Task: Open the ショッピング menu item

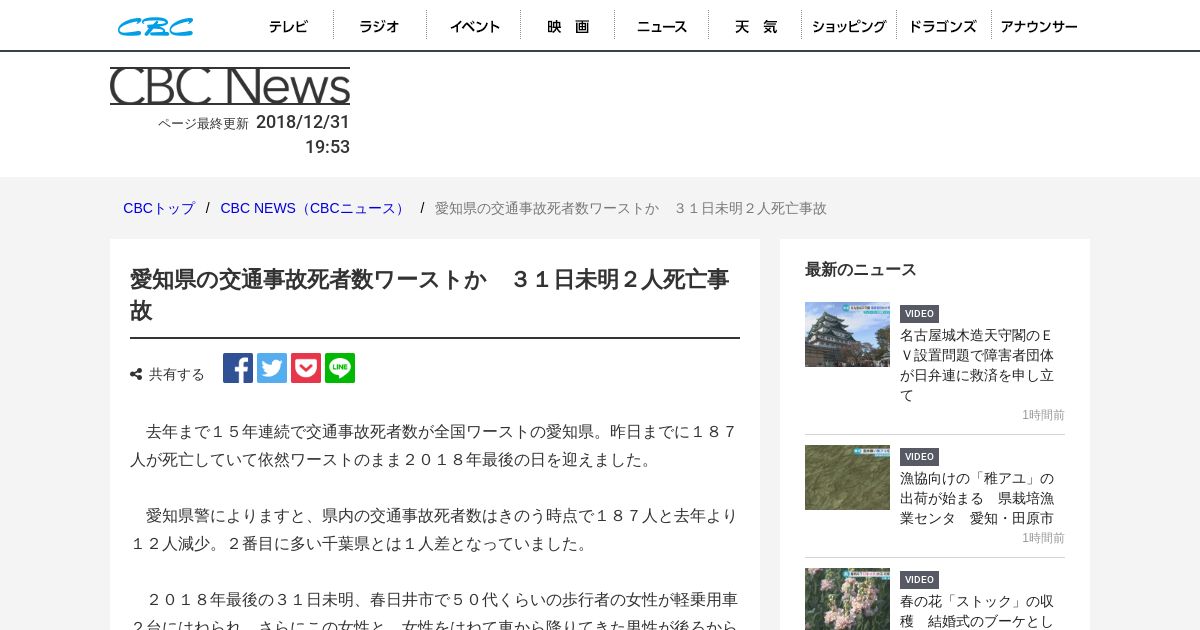Action: 849,26
